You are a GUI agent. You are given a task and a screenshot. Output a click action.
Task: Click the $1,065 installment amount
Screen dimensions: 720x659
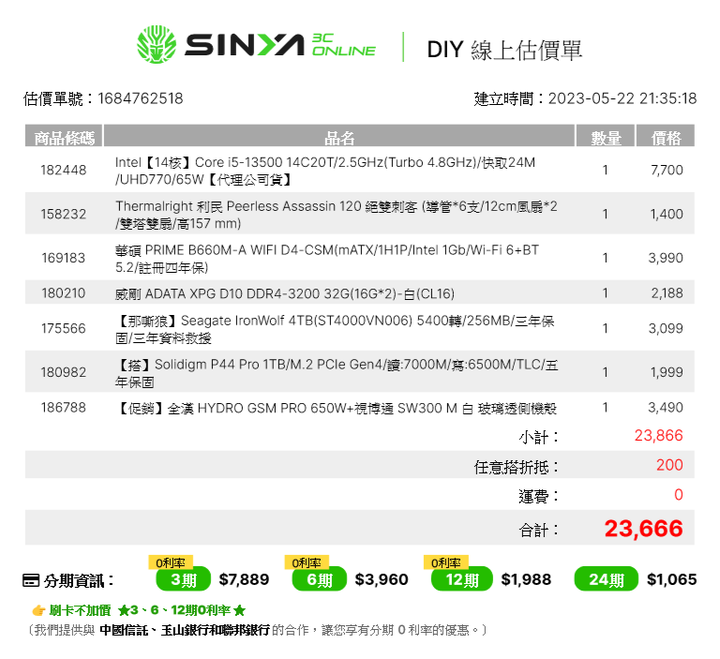[x=672, y=580]
